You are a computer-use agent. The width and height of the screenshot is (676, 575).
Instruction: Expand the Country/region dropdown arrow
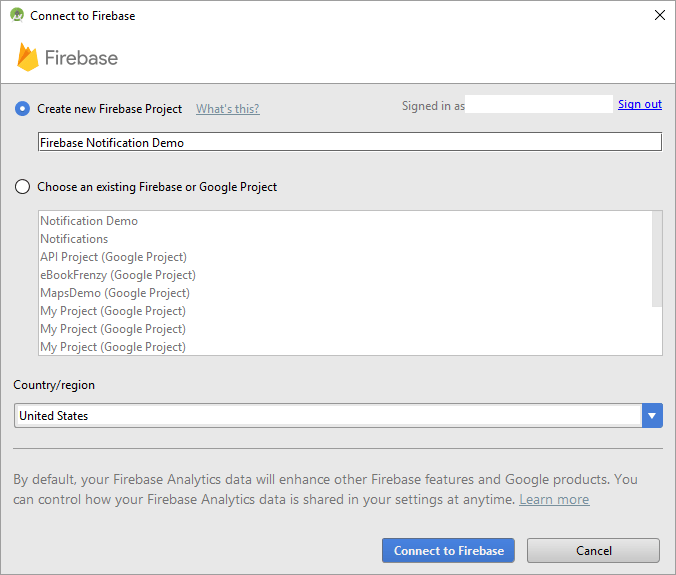[x=652, y=416]
